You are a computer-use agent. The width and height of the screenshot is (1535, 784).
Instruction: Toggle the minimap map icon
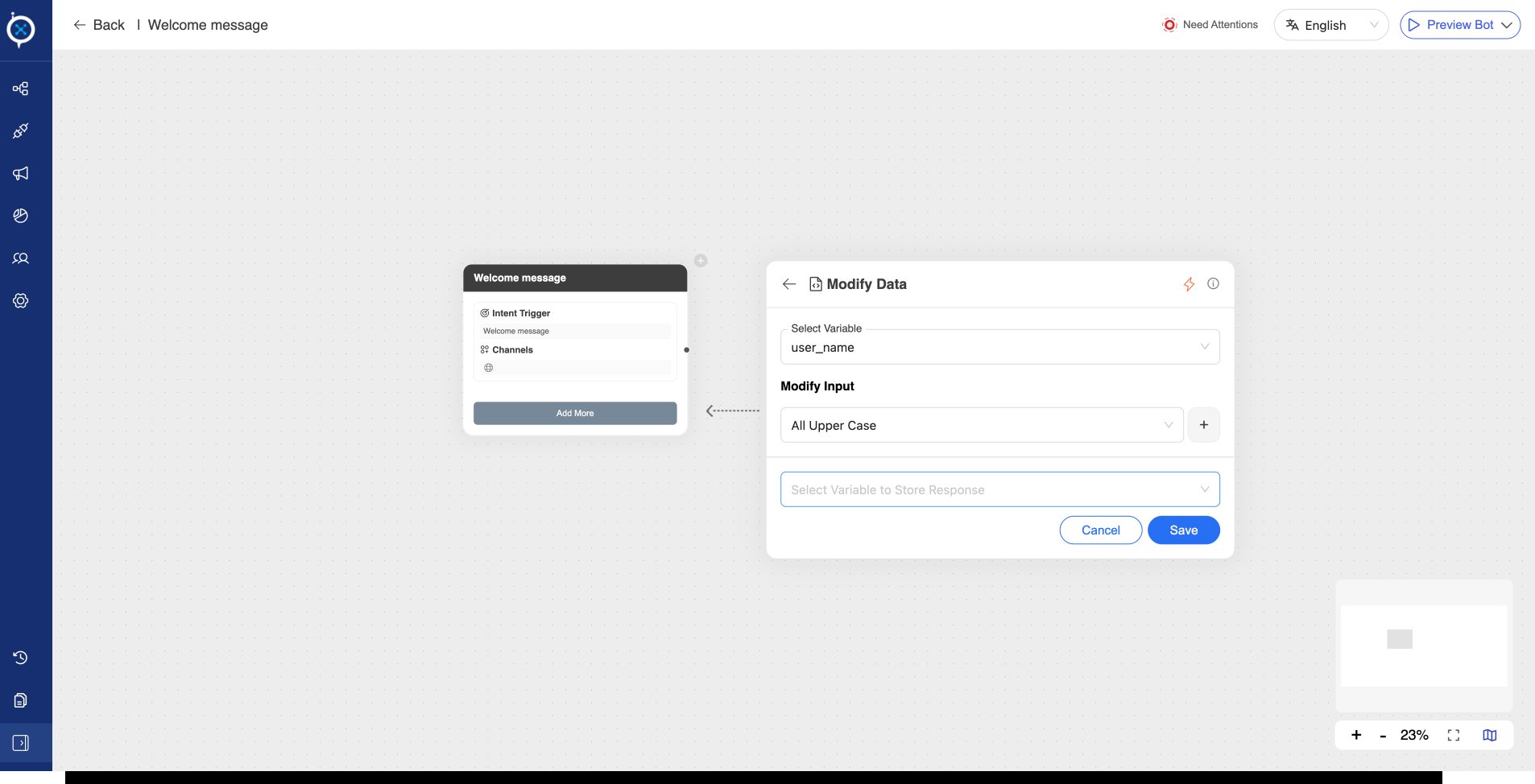[1490, 735]
